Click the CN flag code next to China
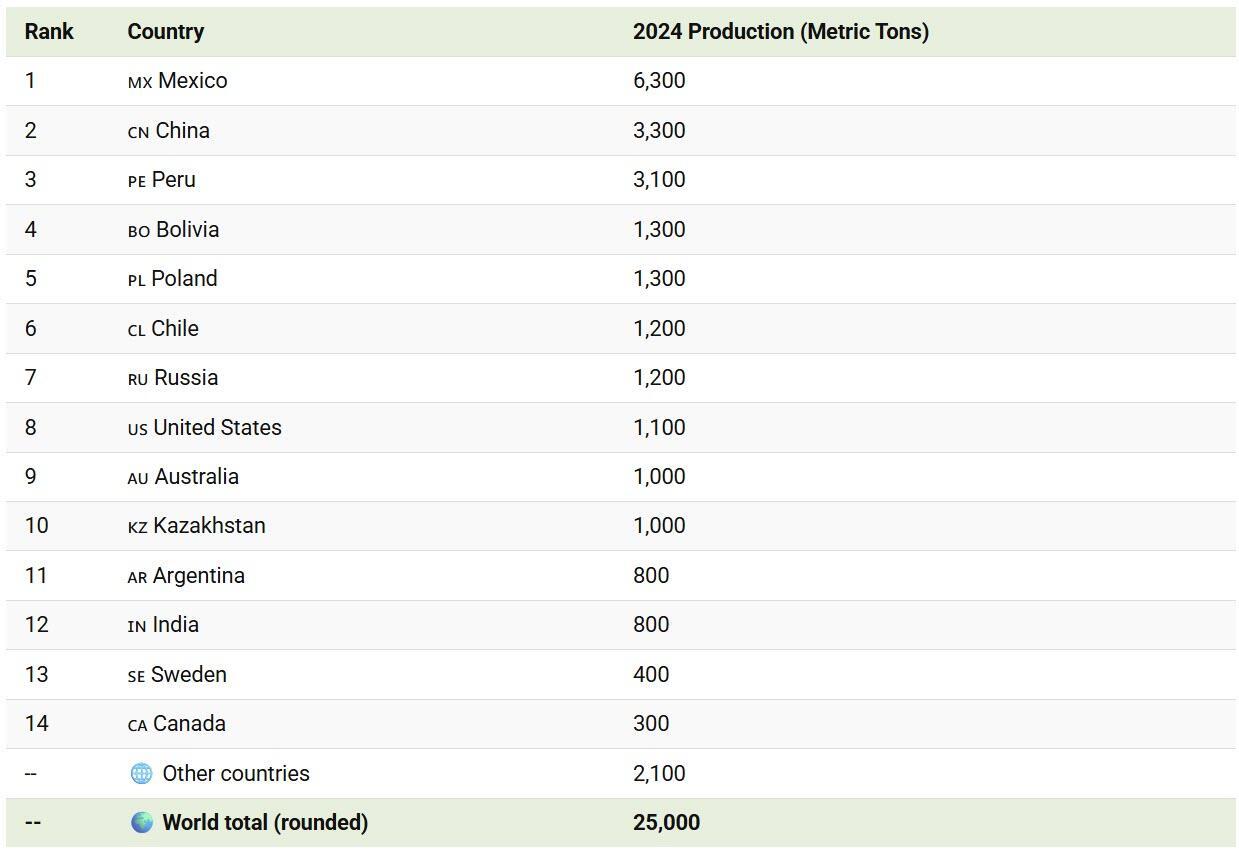 [138, 132]
